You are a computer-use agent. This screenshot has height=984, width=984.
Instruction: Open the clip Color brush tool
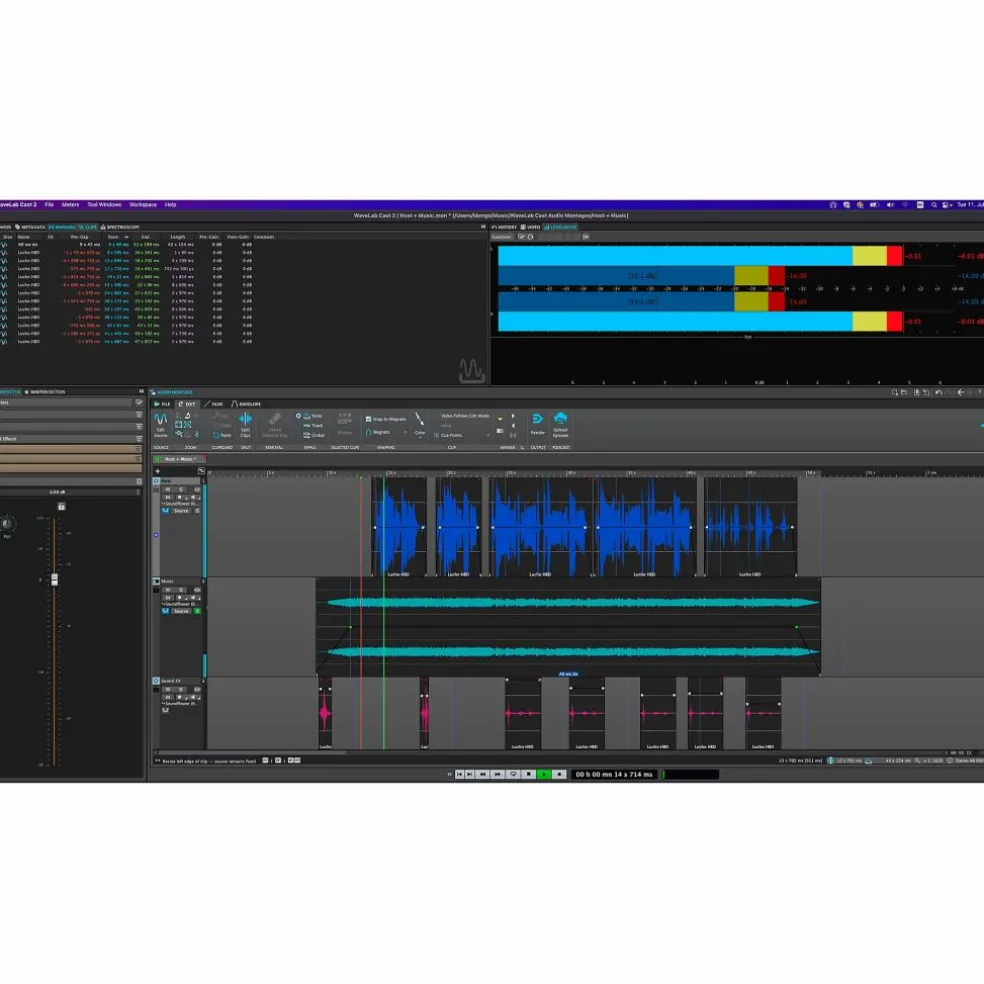(419, 419)
